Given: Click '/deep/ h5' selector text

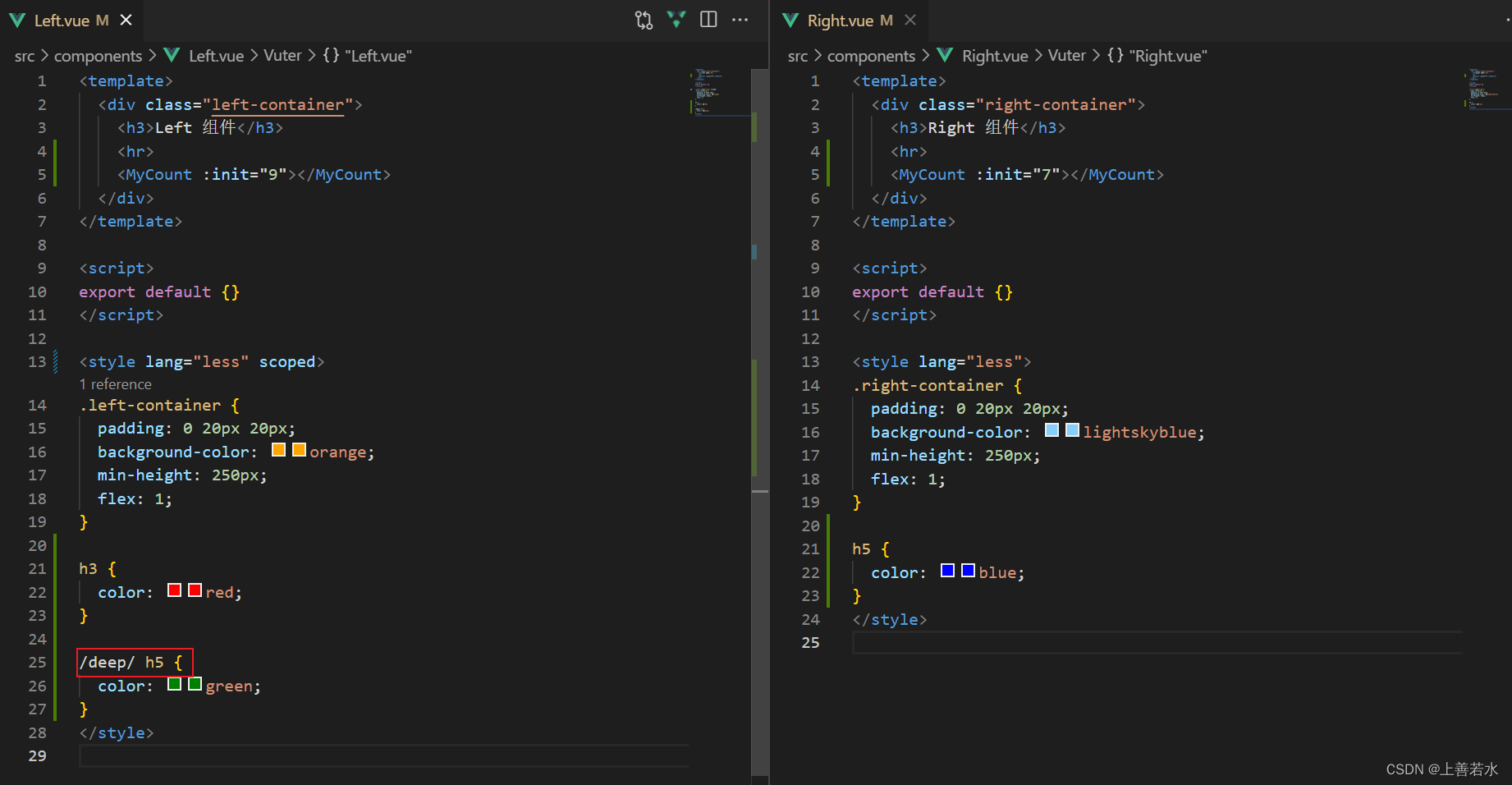Looking at the screenshot, I should [x=121, y=662].
